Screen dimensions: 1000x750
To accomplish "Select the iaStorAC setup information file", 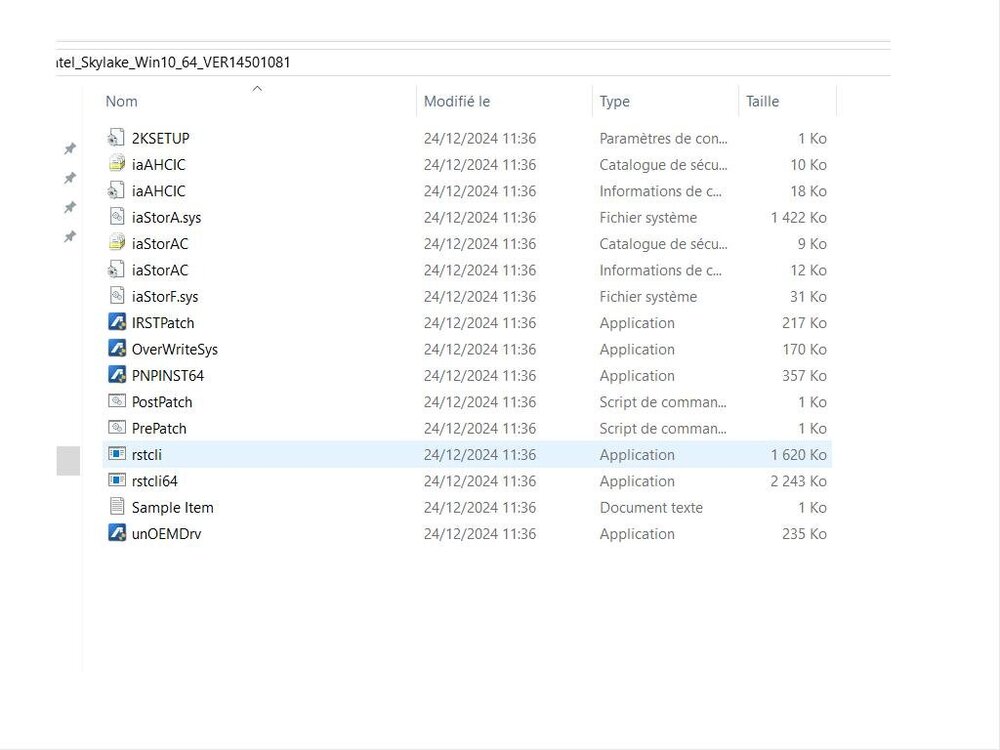I will pyautogui.click(x=159, y=270).
